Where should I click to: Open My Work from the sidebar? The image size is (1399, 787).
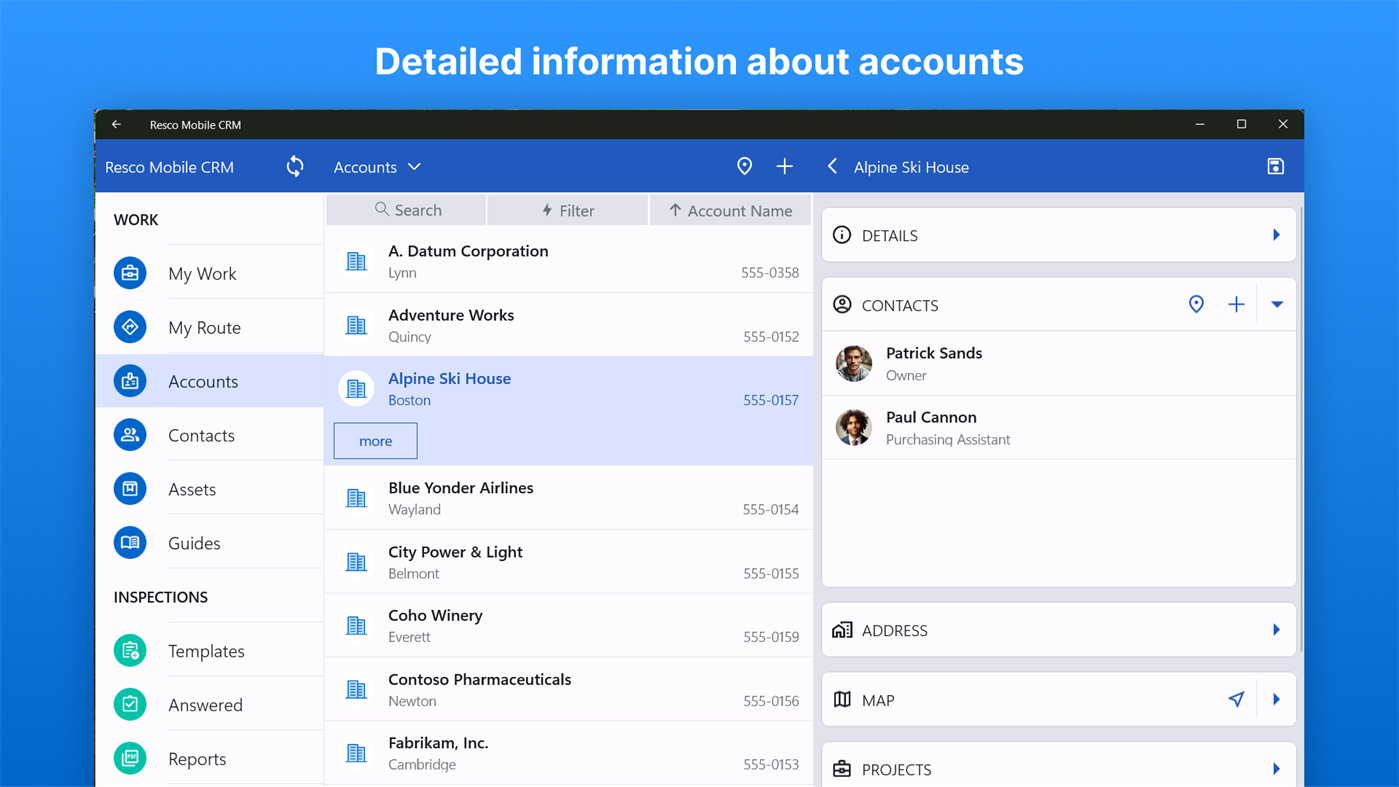202,272
